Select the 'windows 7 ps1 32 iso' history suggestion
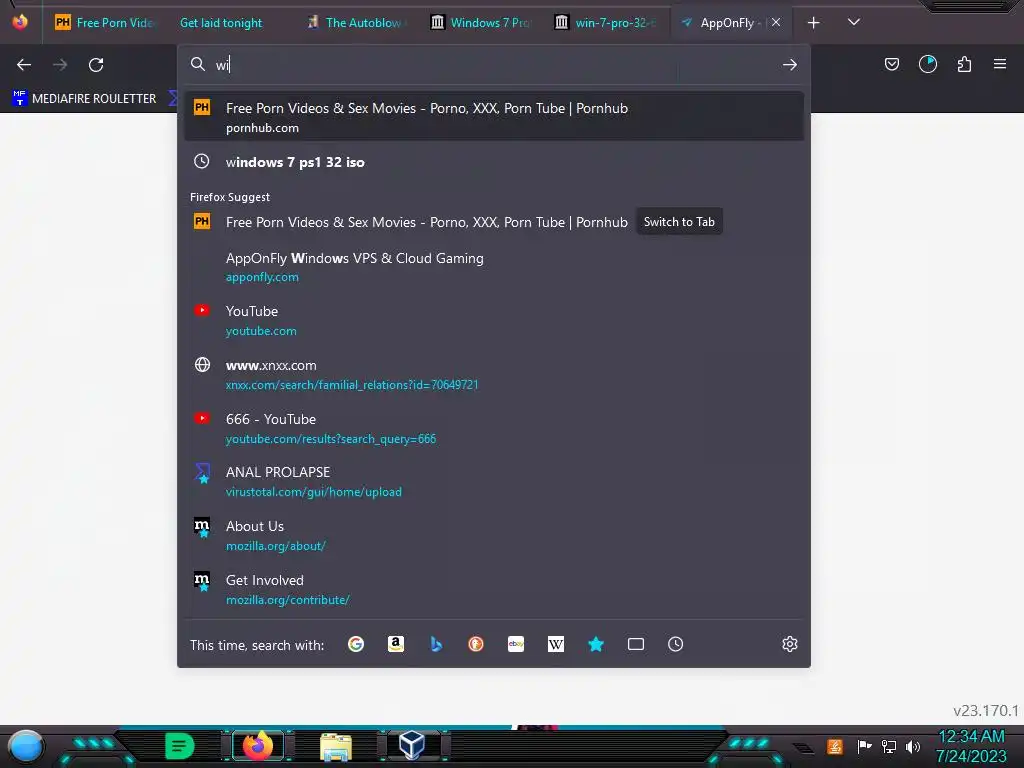 point(494,162)
